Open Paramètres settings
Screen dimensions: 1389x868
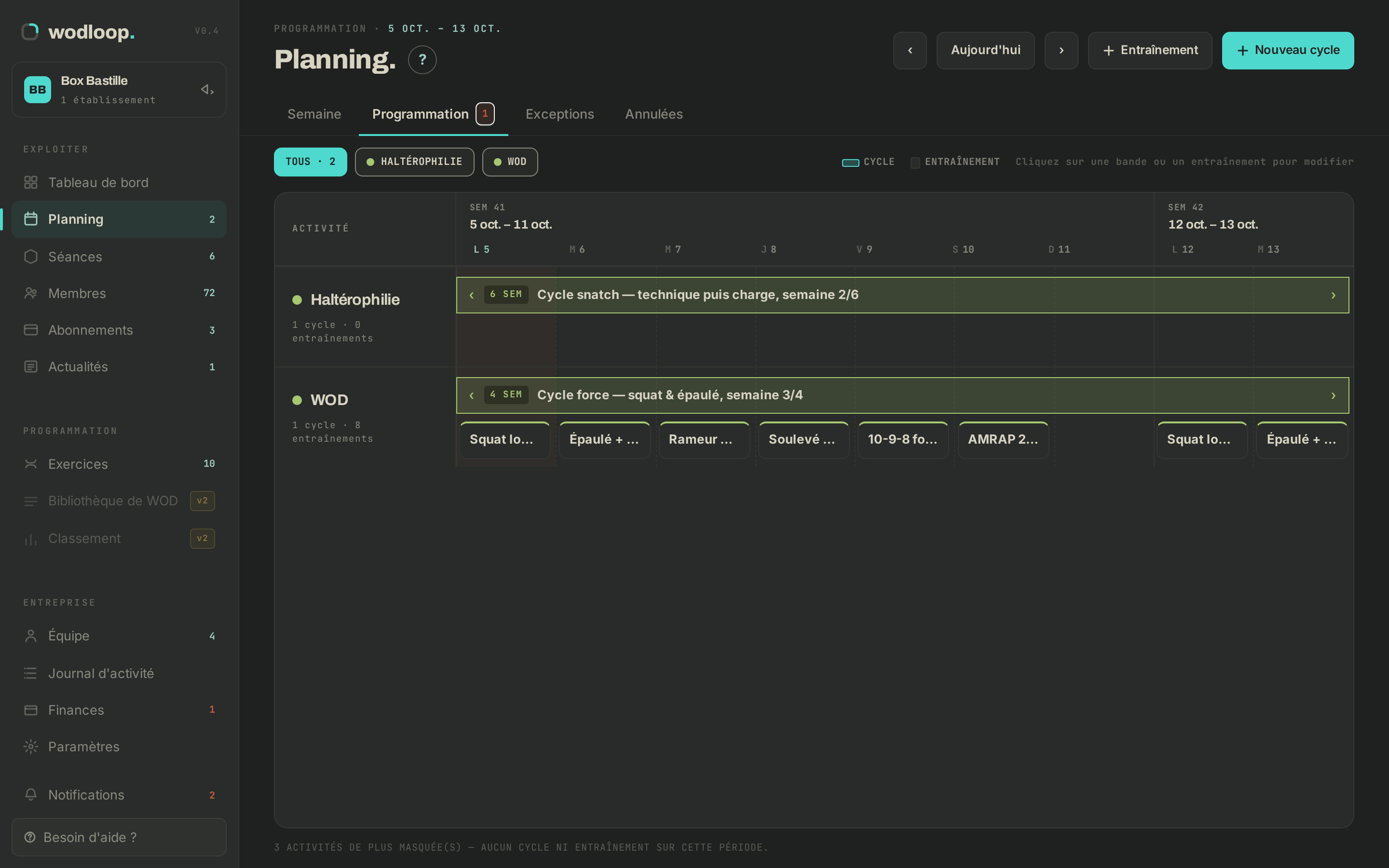pos(119,747)
